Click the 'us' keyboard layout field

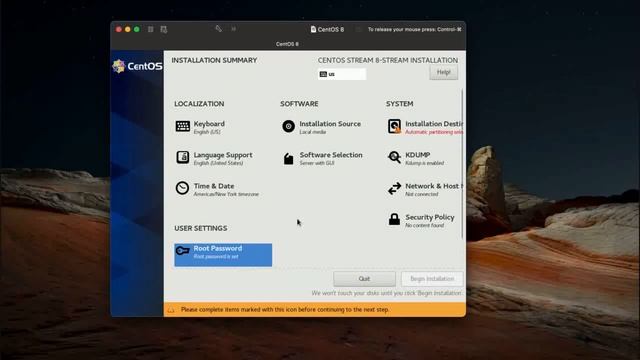pos(342,74)
